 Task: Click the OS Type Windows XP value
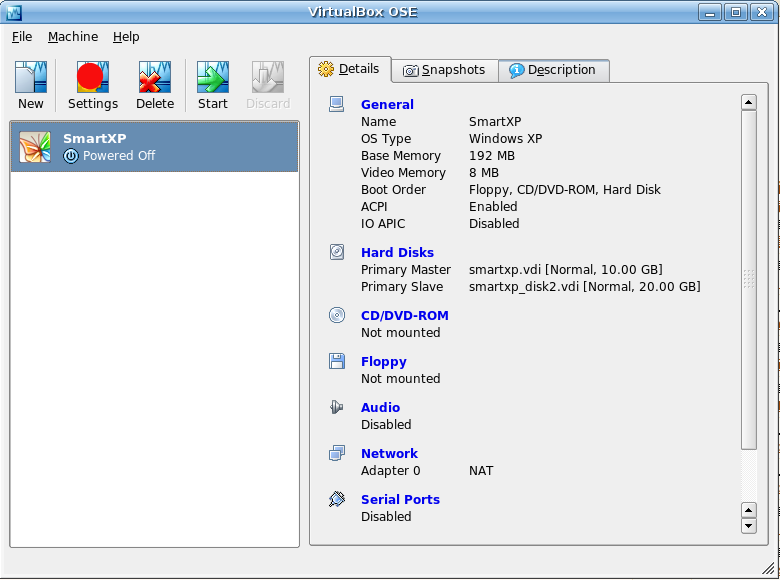(x=505, y=139)
